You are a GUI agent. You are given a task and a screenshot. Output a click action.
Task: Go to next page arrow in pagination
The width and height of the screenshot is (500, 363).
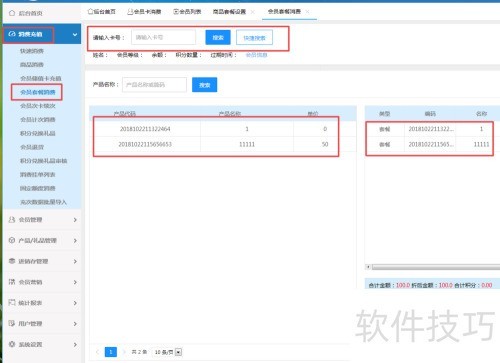pos(124,352)
